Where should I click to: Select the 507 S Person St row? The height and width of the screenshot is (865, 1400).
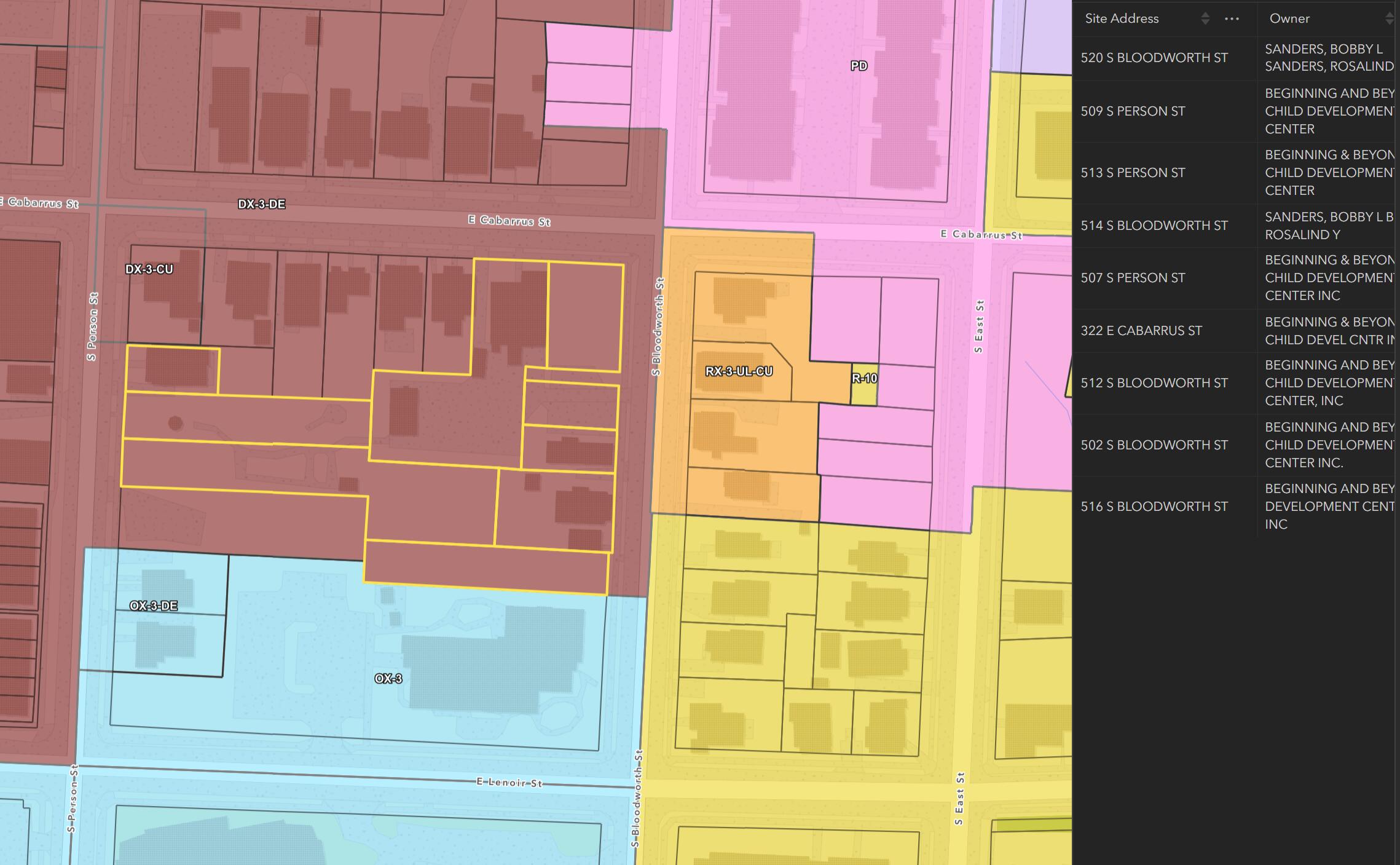1133,278
